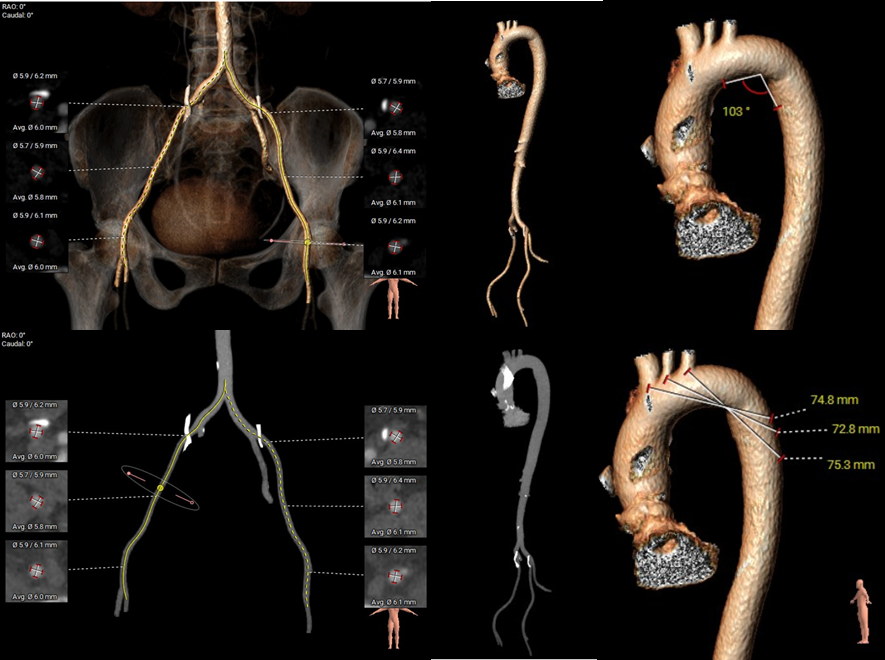Click the pink endpoint handle of the elliptical plane marker
Viewport: 885px width, 660px height.
[129, 472]
